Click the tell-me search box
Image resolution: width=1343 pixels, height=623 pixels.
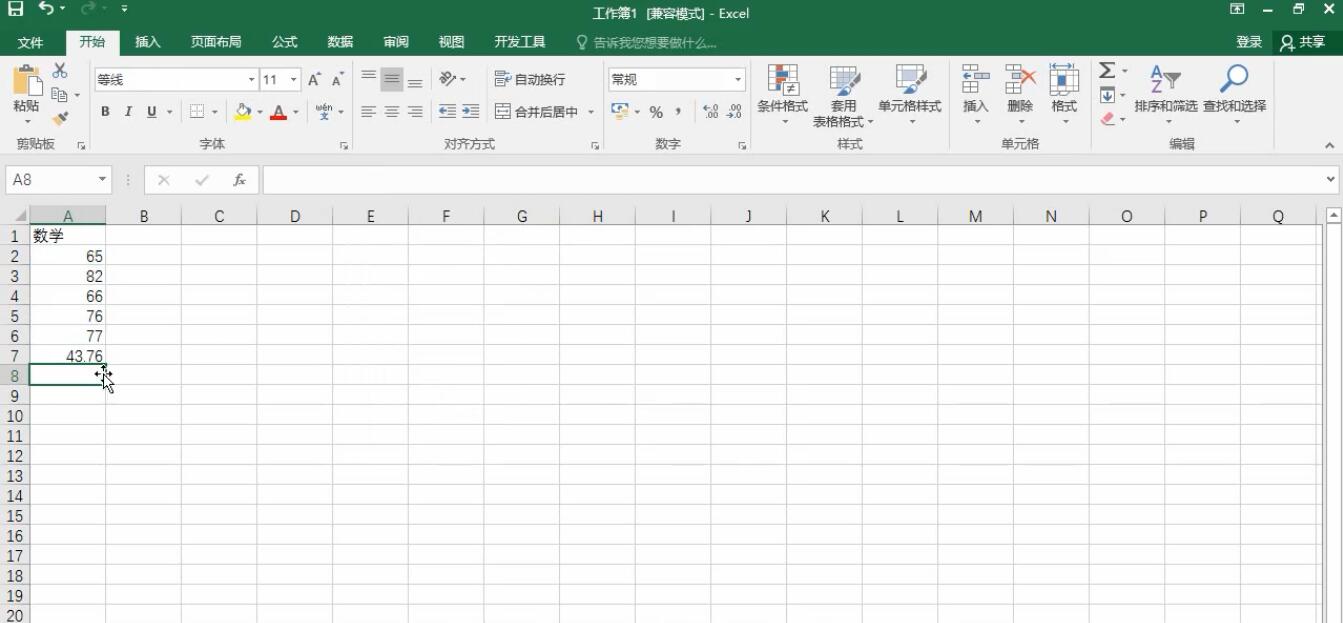647,42
